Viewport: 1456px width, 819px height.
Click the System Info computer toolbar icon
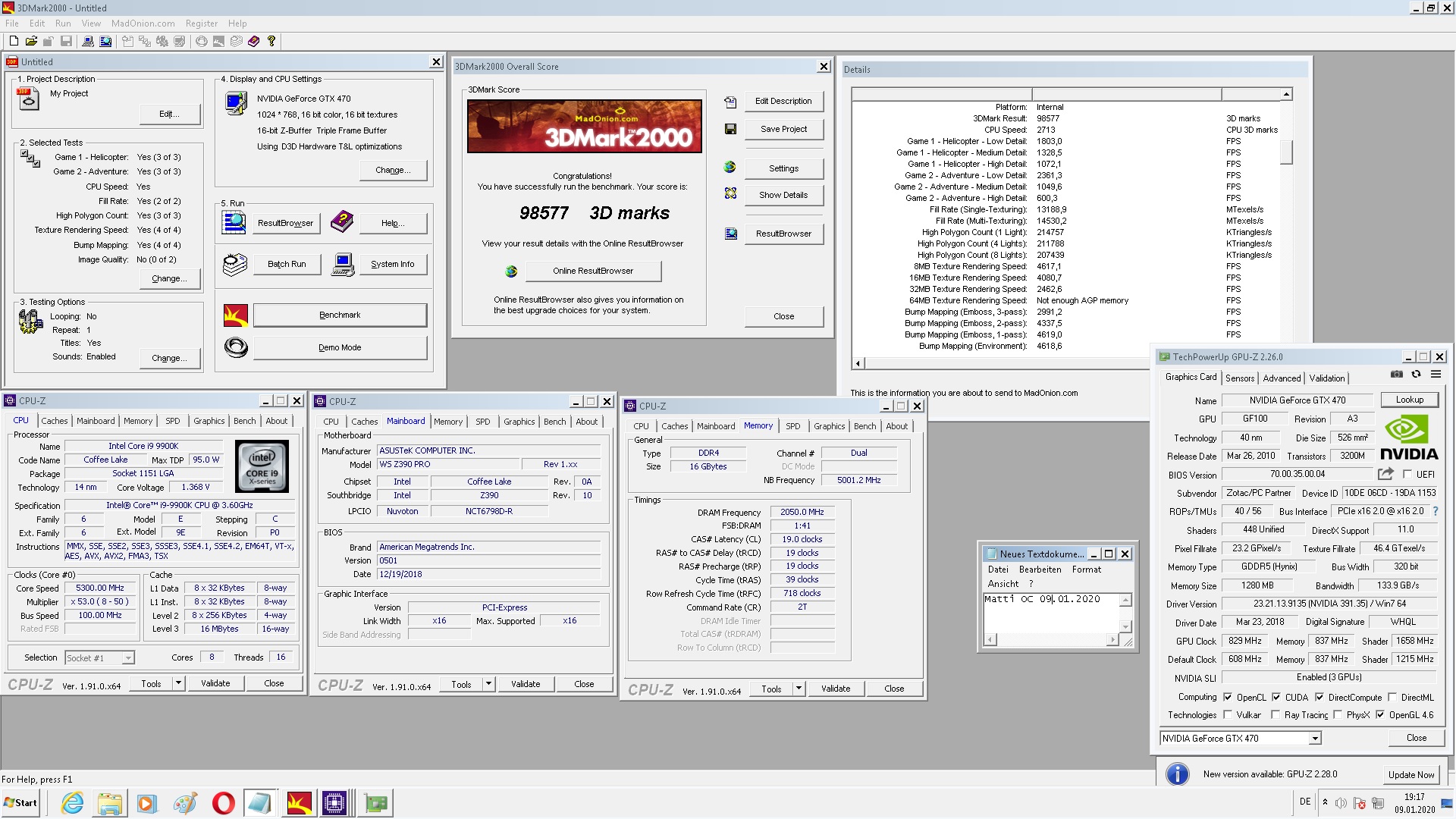coord(87,41)
